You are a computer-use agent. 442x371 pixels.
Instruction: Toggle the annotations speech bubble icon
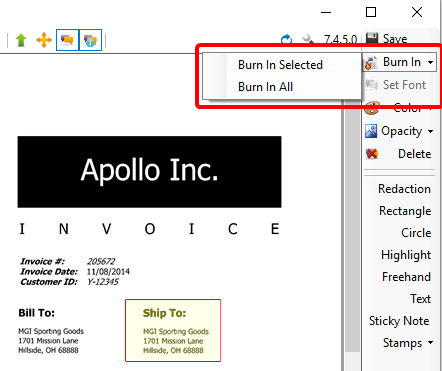click(x=67, y=40)
